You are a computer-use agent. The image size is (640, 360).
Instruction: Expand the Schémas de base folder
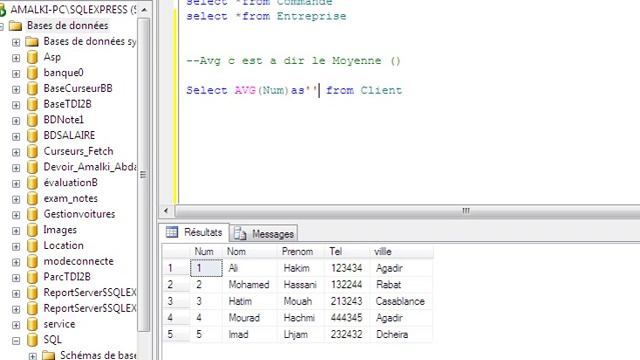point(32,356)
